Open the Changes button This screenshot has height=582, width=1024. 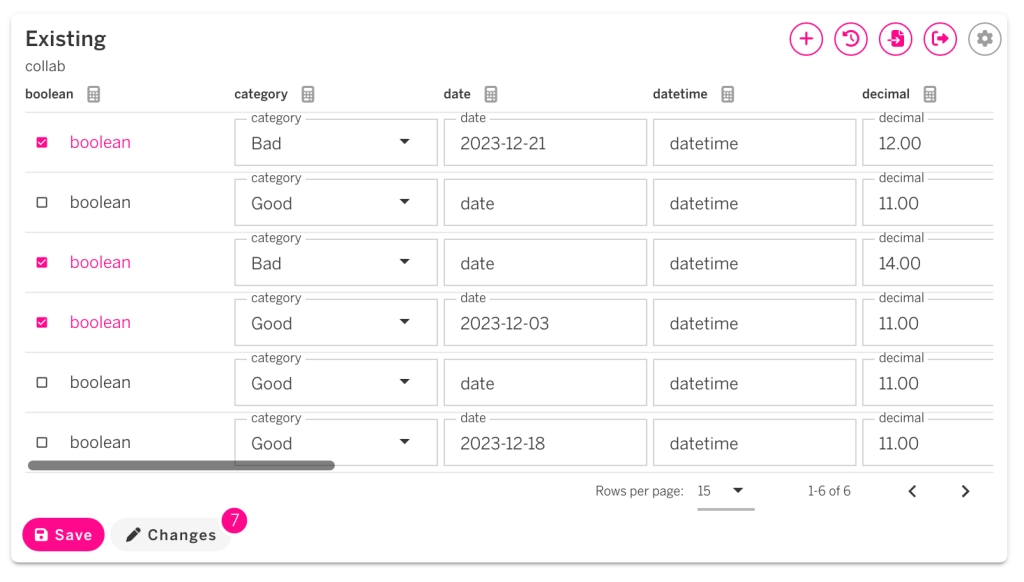170,535
